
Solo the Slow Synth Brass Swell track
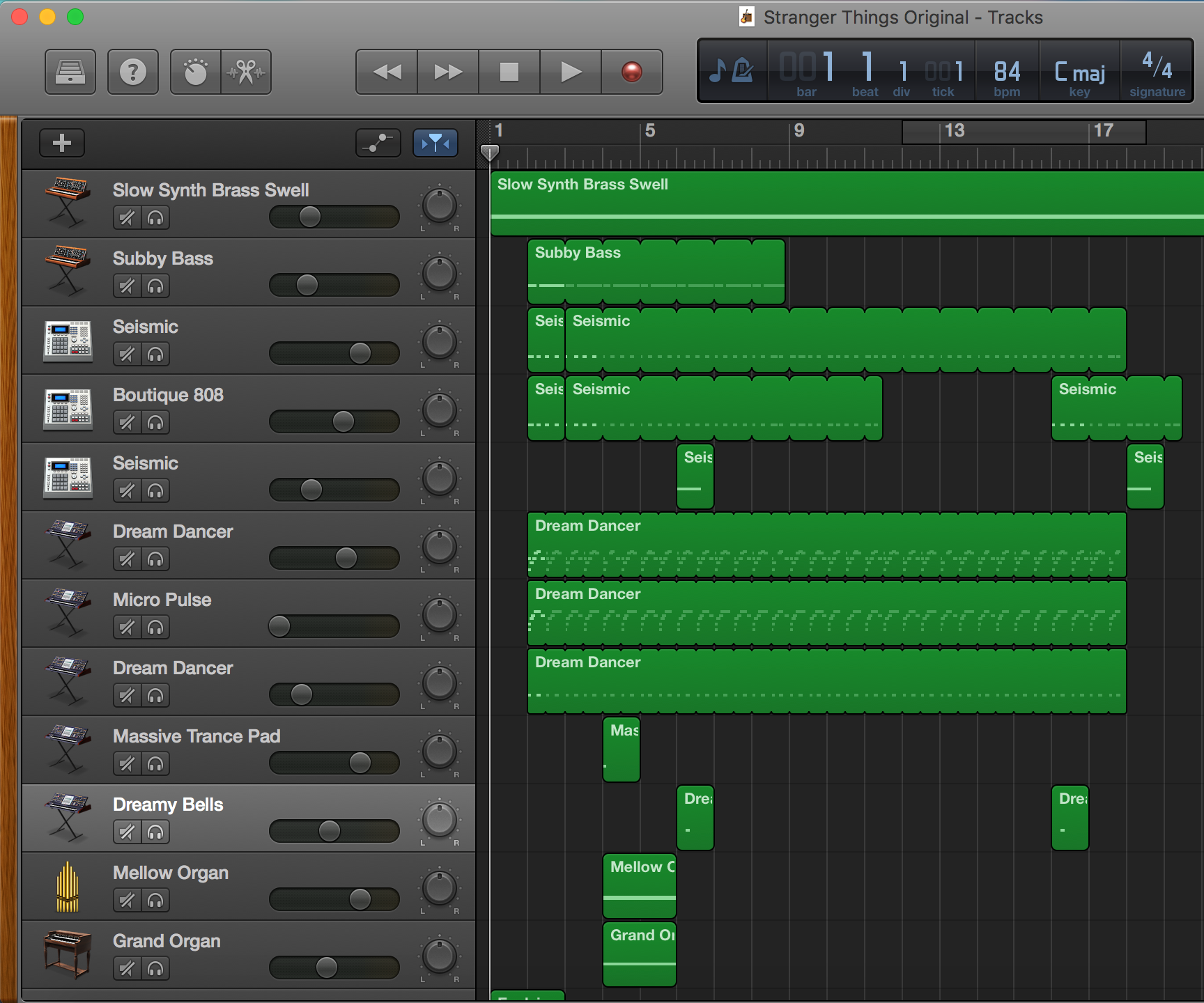155,218
